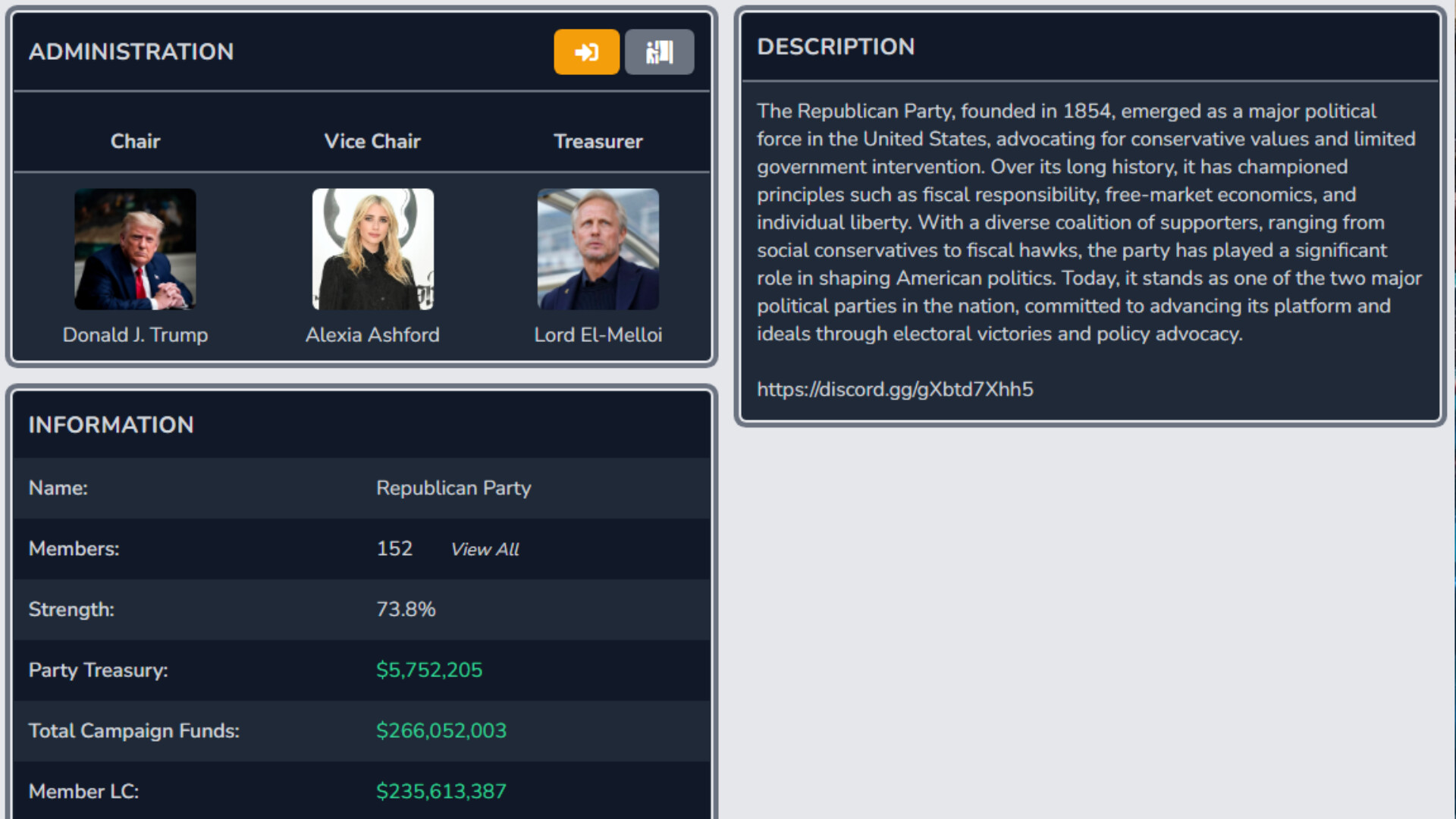This screenshot has width=1456, height=819.
Task: Click the Alexia Ashford name link
Action: (x=372, y=334)
